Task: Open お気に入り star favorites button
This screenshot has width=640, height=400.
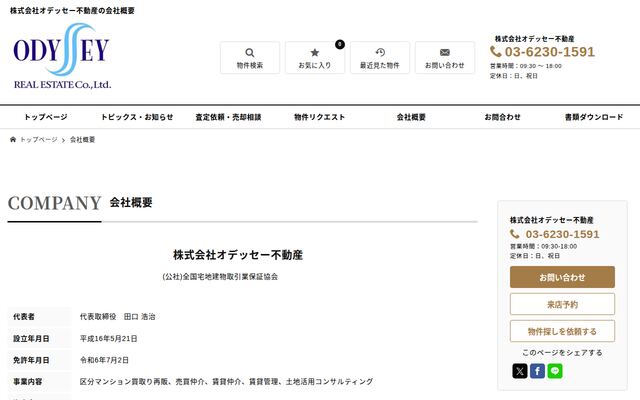Action: point(315,58)
